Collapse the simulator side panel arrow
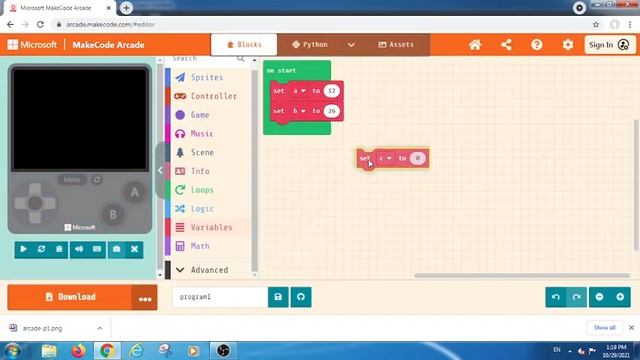 click(x=160, y=170)
